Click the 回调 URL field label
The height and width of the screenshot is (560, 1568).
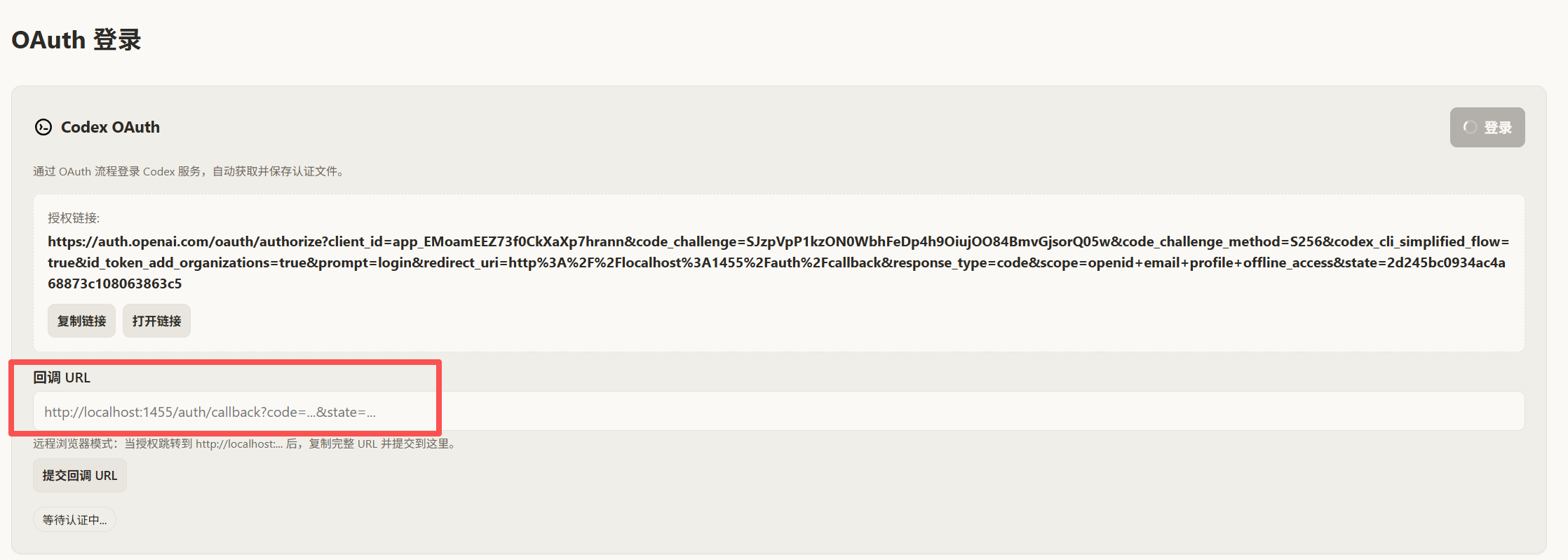[x=62, y=378]
